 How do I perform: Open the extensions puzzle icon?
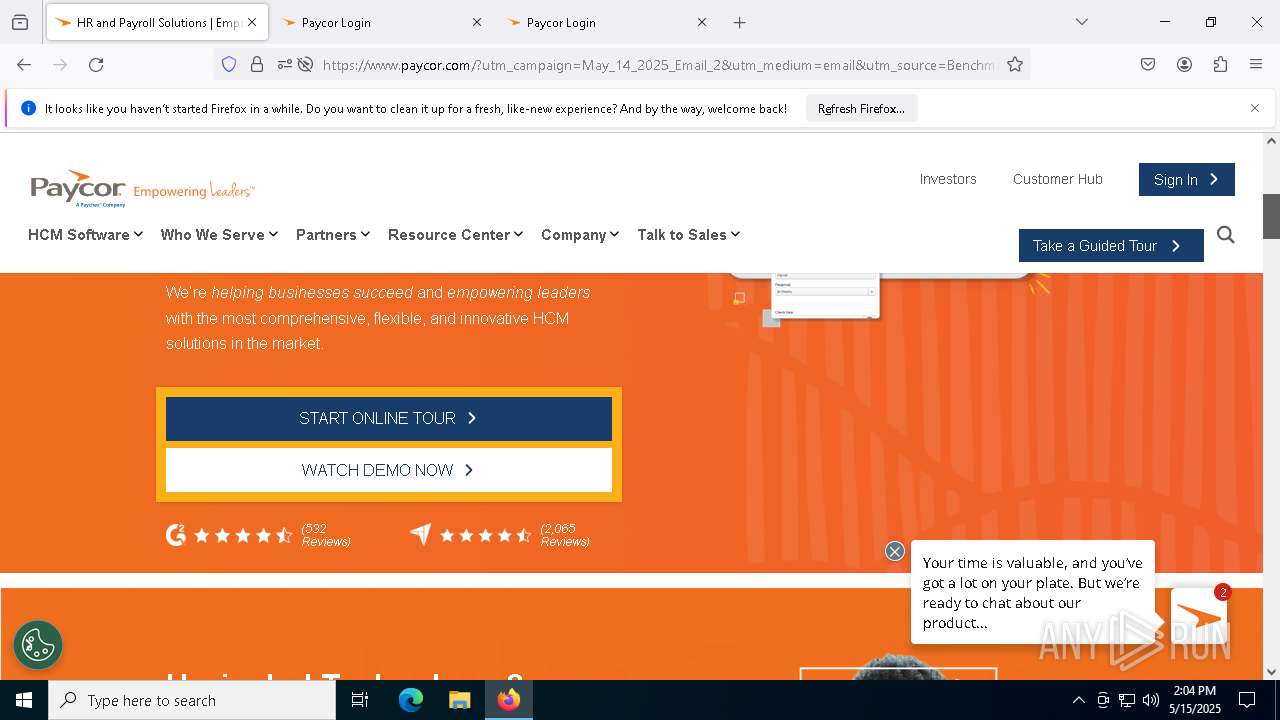1220,64
